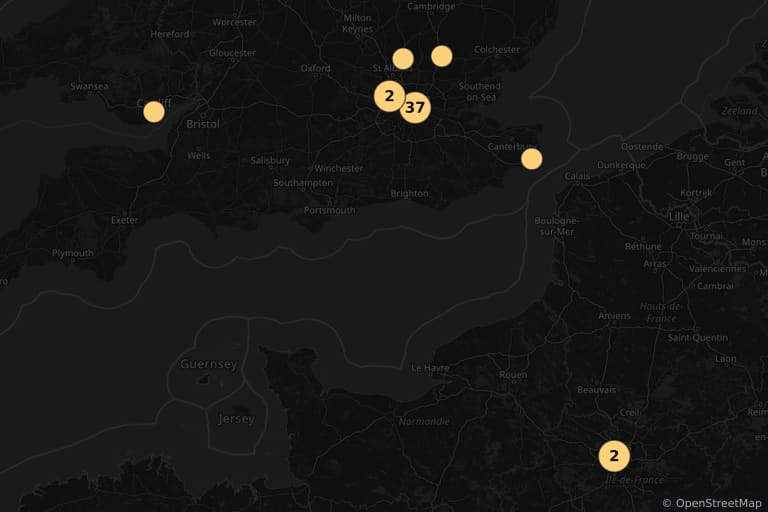This screenshot has width=768, height=512.
Task: Click the Southampton label
Action: [303, 183]
